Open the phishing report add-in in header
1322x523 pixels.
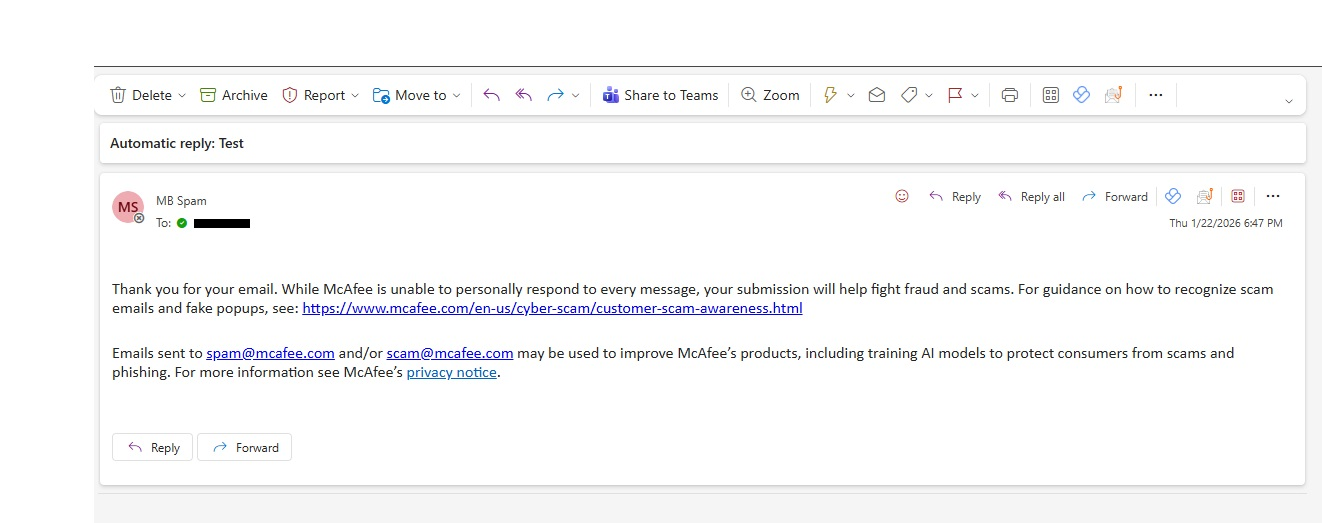1205,196
